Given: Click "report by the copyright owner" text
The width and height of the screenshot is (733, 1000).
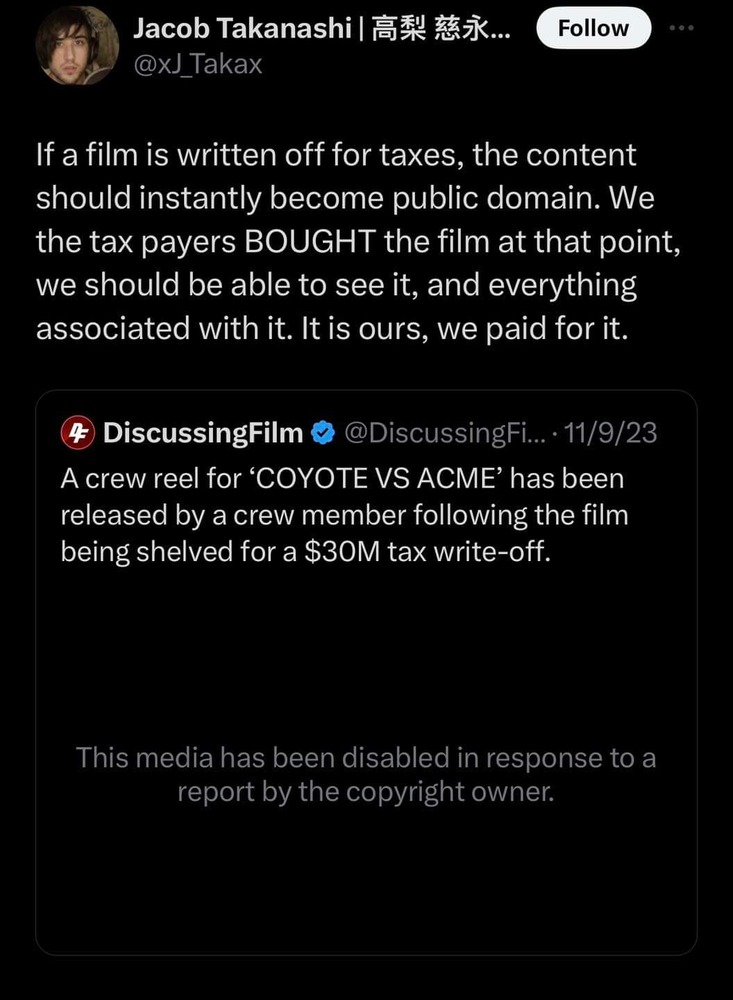Looking at the screenshot, I should point(366,792).
